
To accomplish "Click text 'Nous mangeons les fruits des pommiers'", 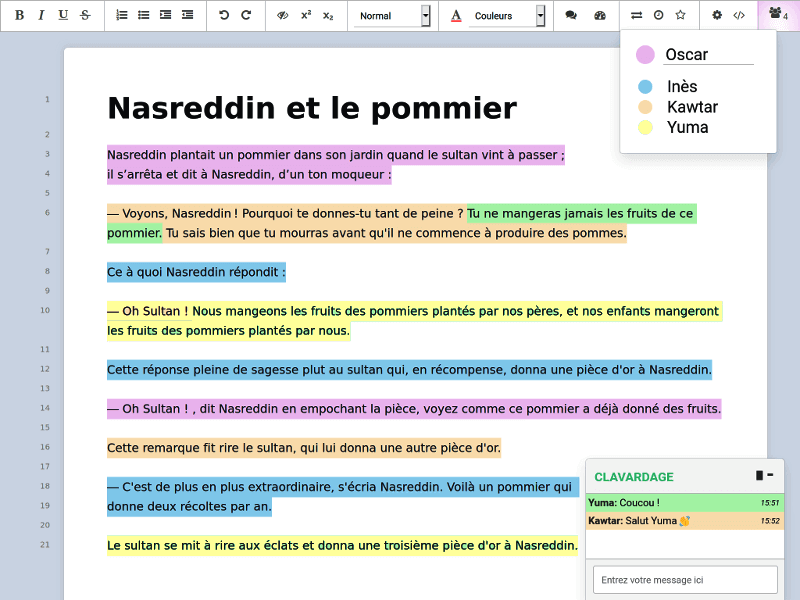I will click(x=310, y=311).
